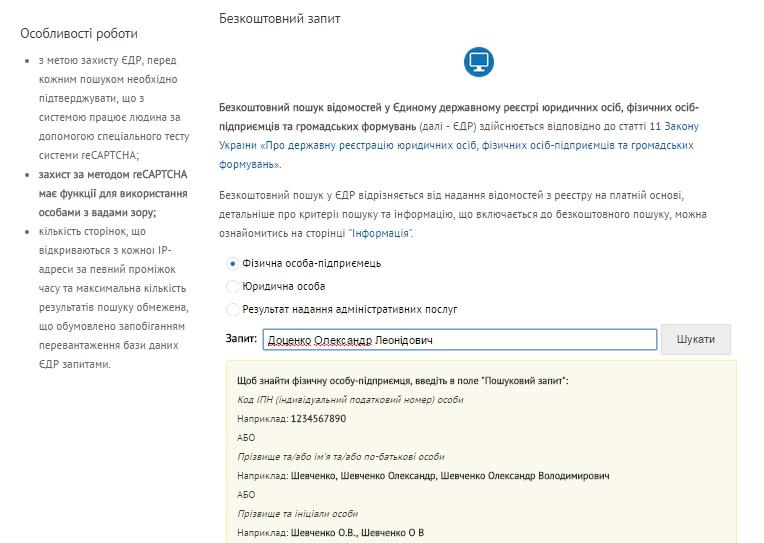Select "Результат надання адміністративних послуг" radio option
This screenshot has height=543, width=764.
pyautogui.click(x=233, y=310)
